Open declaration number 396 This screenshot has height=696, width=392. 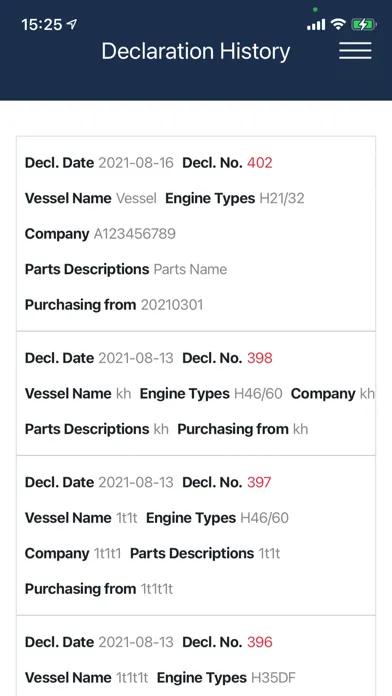[x=260, y=642]
